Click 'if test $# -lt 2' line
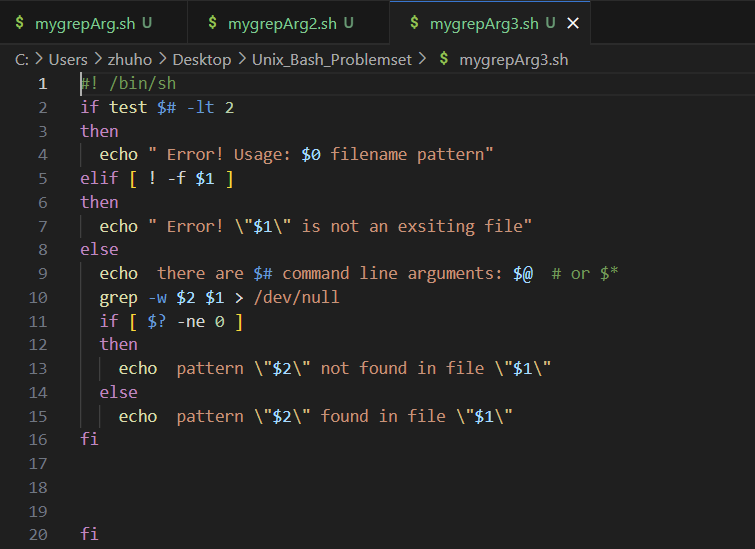 (x=157, y=107)
